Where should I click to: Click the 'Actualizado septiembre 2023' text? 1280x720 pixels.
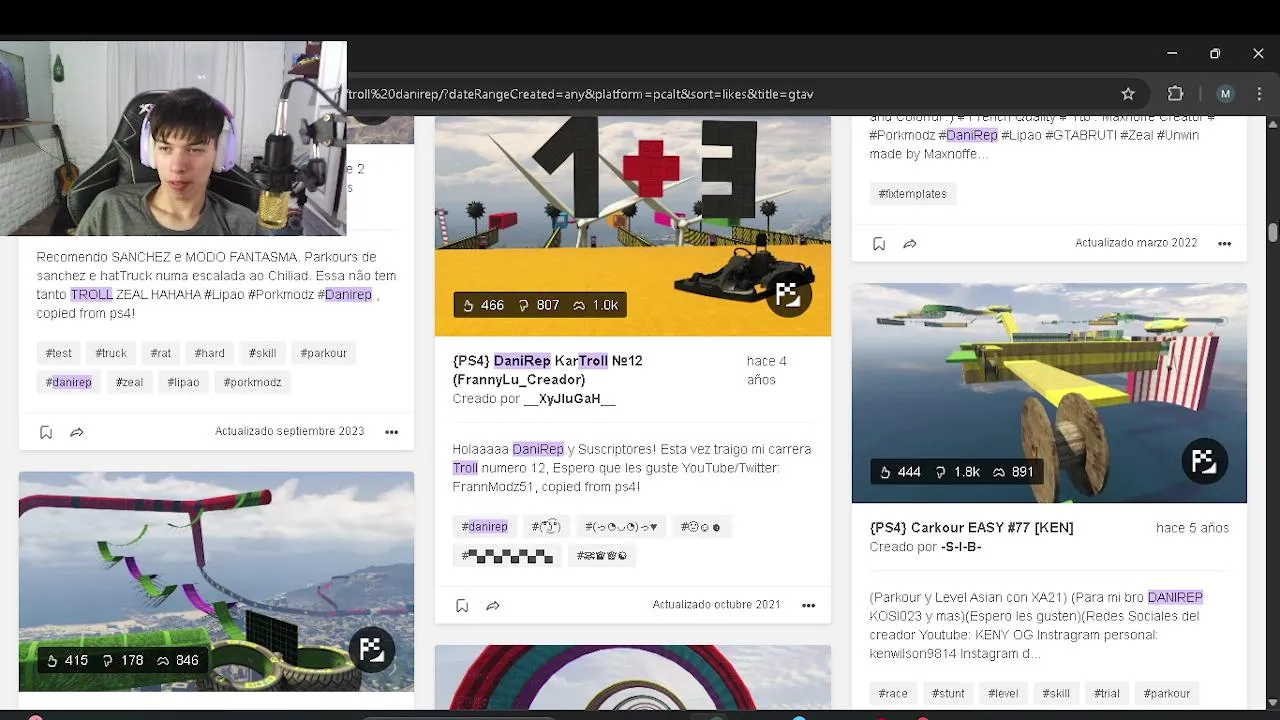tap(289, 431)
